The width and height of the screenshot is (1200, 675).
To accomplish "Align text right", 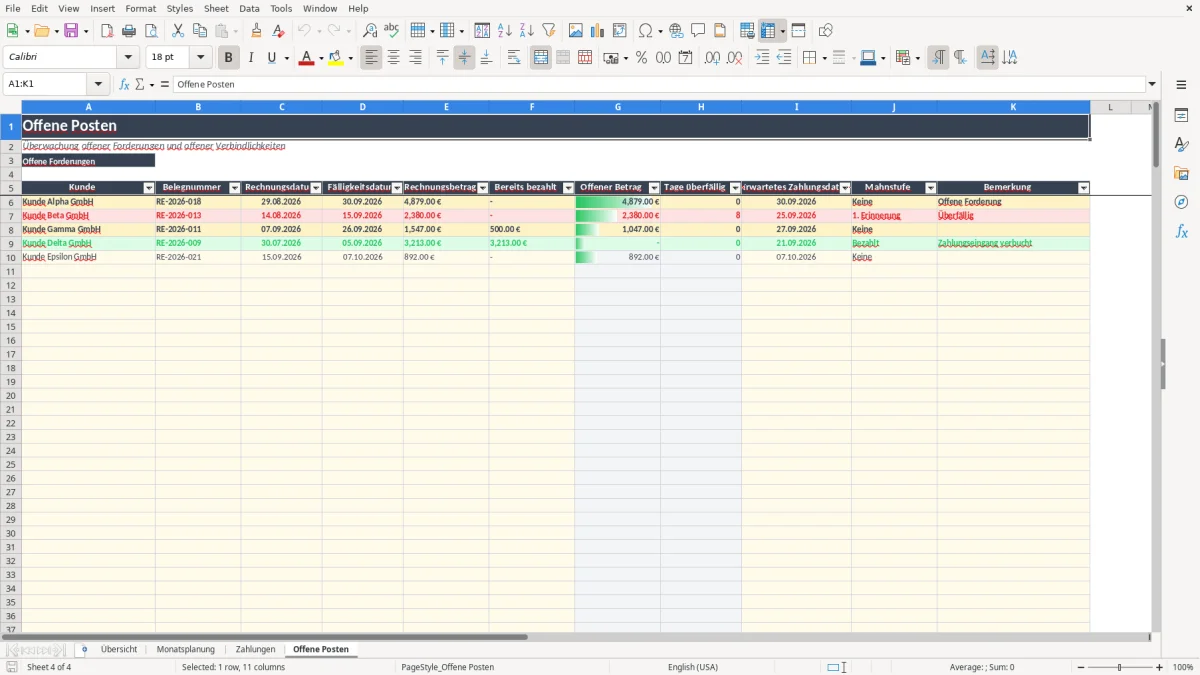I will (x=415, y=58).
